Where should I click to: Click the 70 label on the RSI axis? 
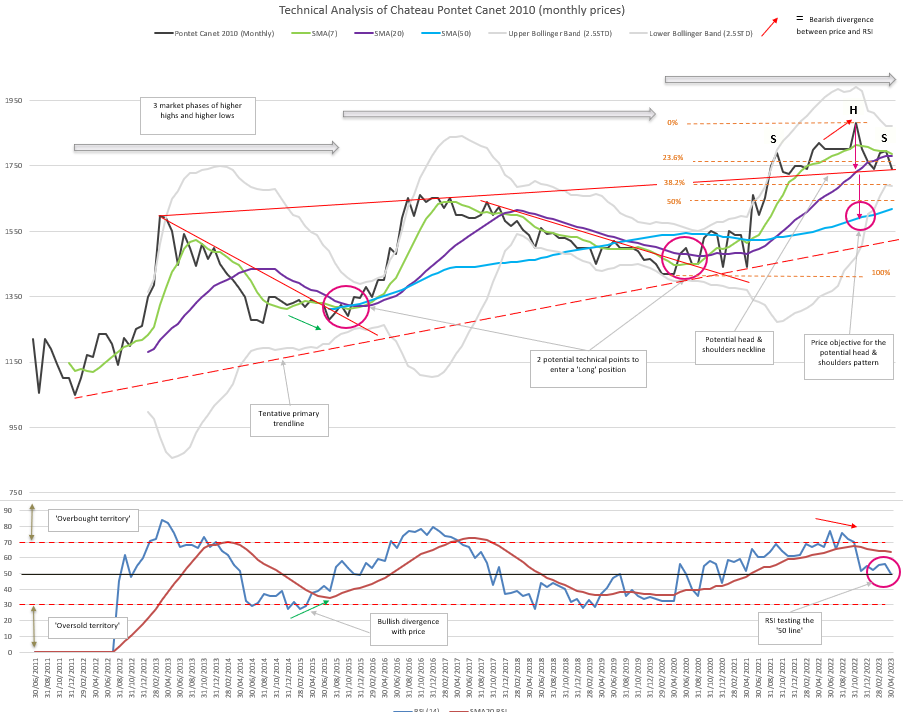[x=7, y=543]
